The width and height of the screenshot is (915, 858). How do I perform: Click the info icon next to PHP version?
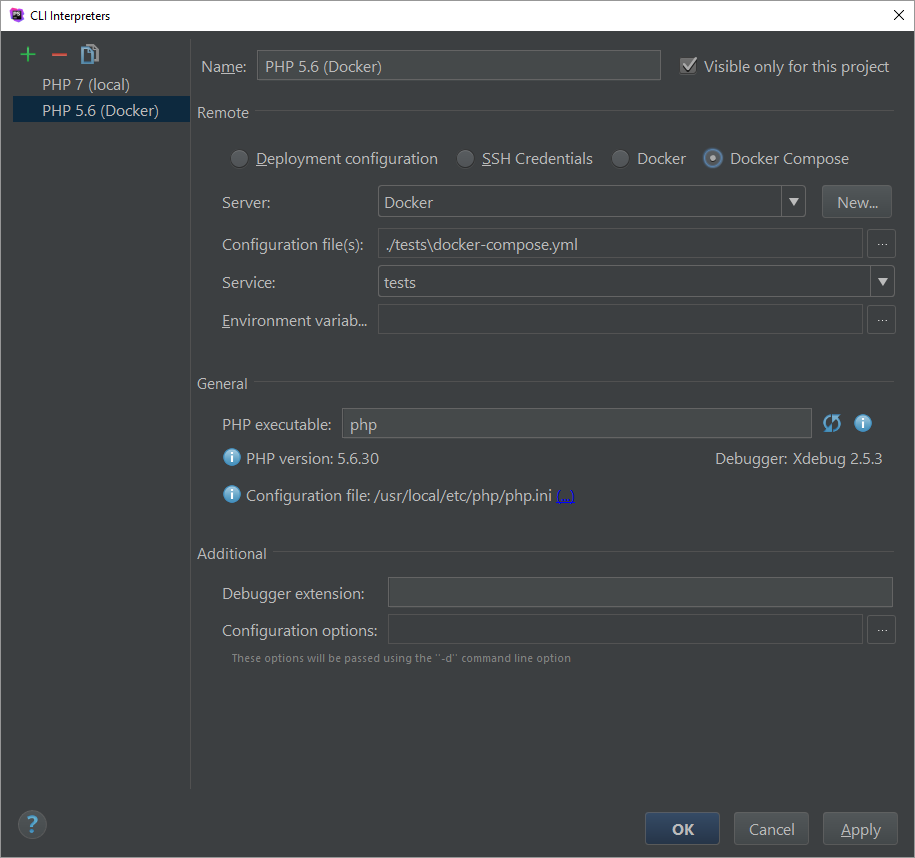[x=232, y=458]
